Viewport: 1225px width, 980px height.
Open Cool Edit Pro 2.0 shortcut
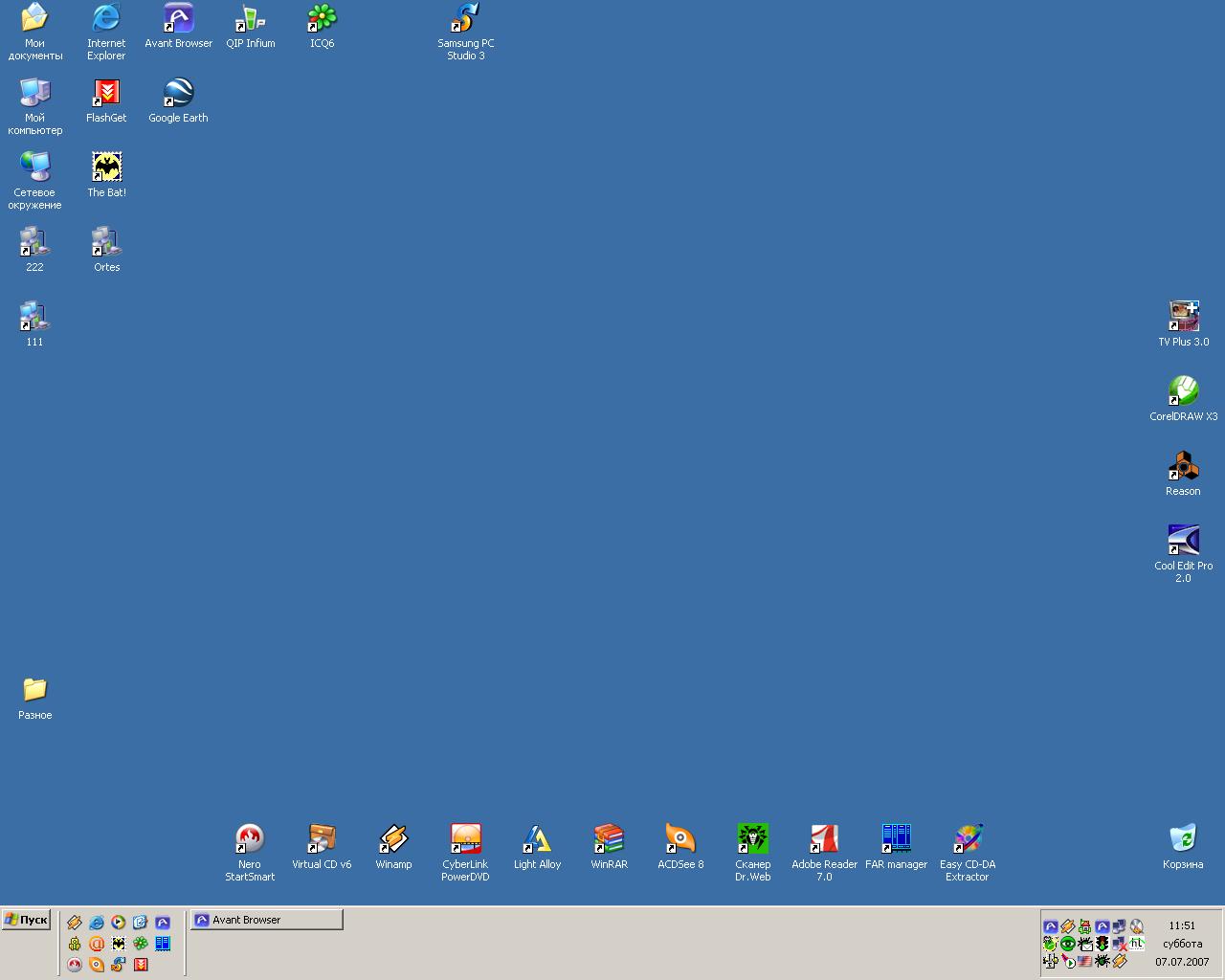pyautogui.click(x=1183, y=554)
